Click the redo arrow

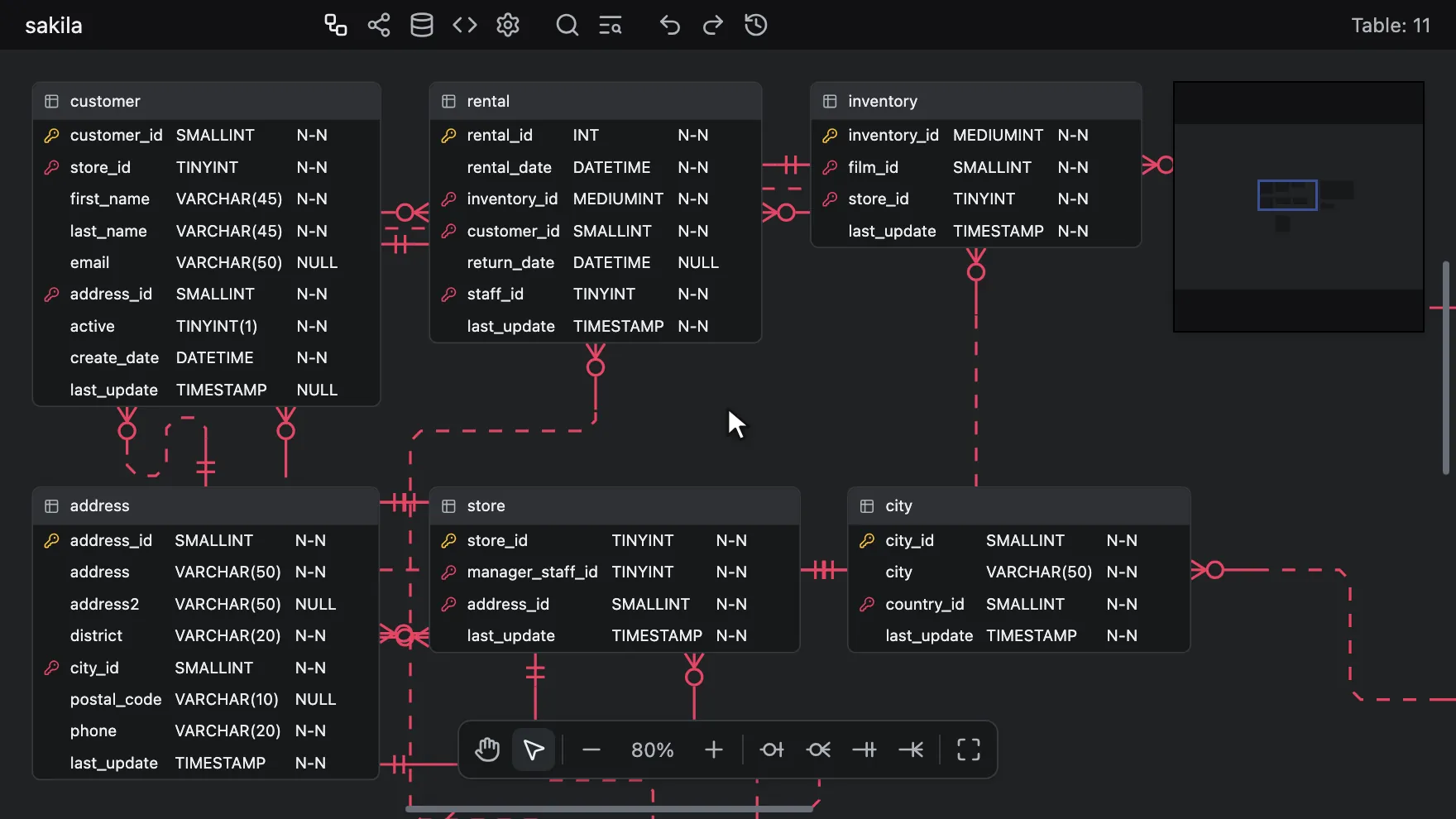(712, 25)
